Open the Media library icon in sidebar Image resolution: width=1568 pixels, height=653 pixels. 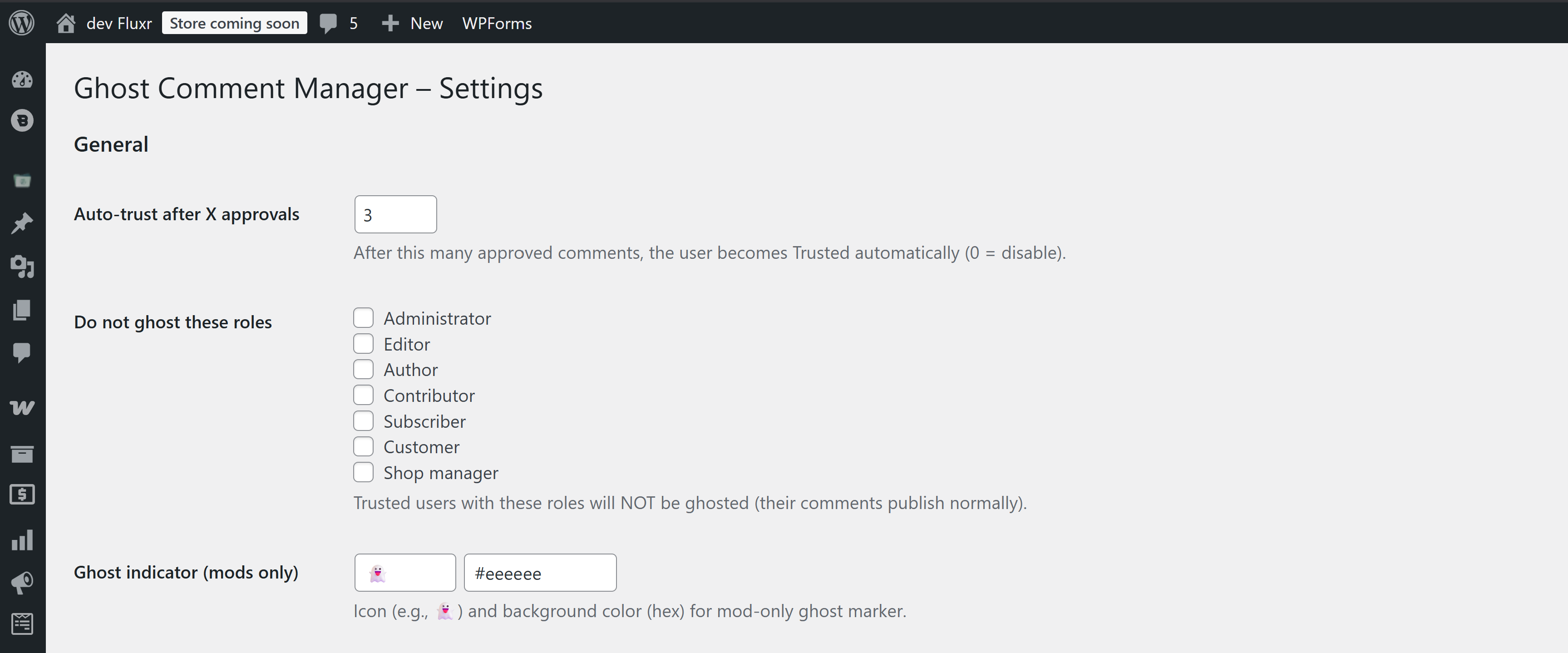[22, 267]
